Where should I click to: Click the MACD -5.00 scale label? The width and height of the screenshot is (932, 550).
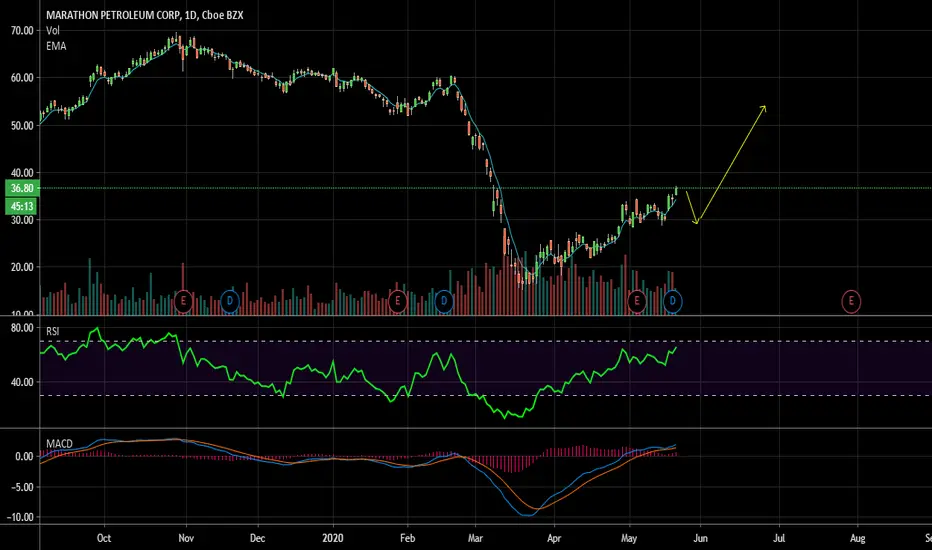point(22,487)
